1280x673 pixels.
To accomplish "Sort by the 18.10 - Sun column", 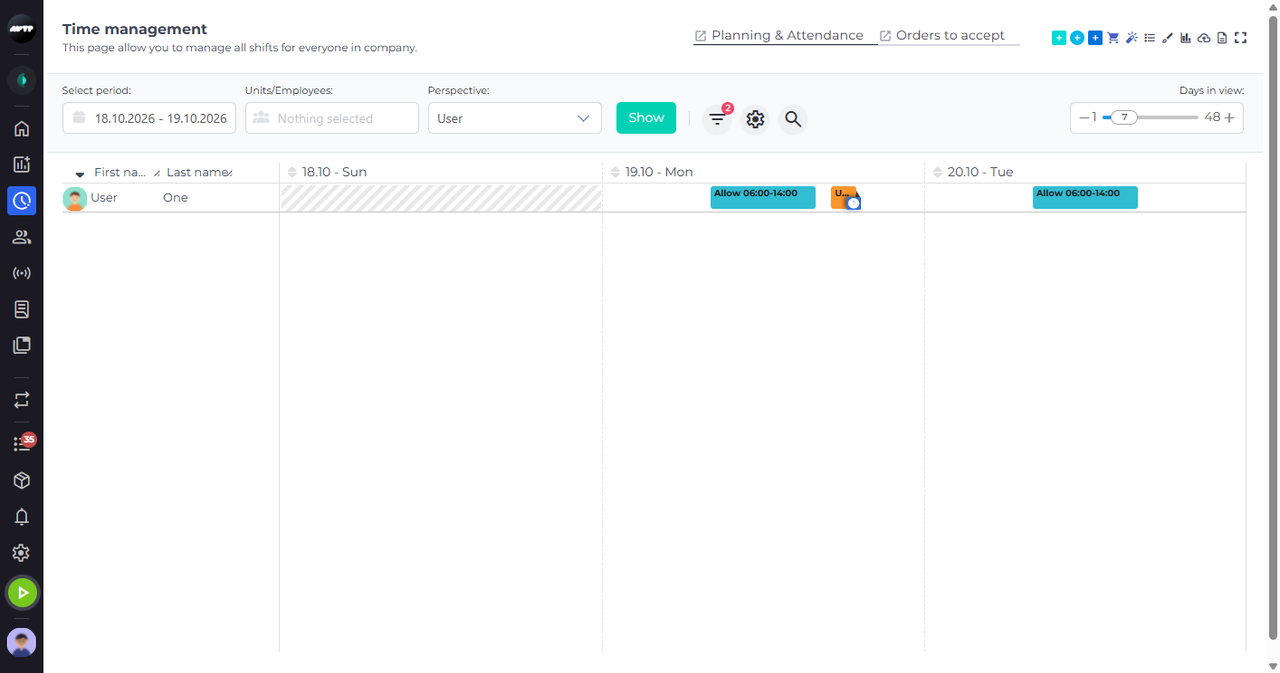I will tap(292, 172).
